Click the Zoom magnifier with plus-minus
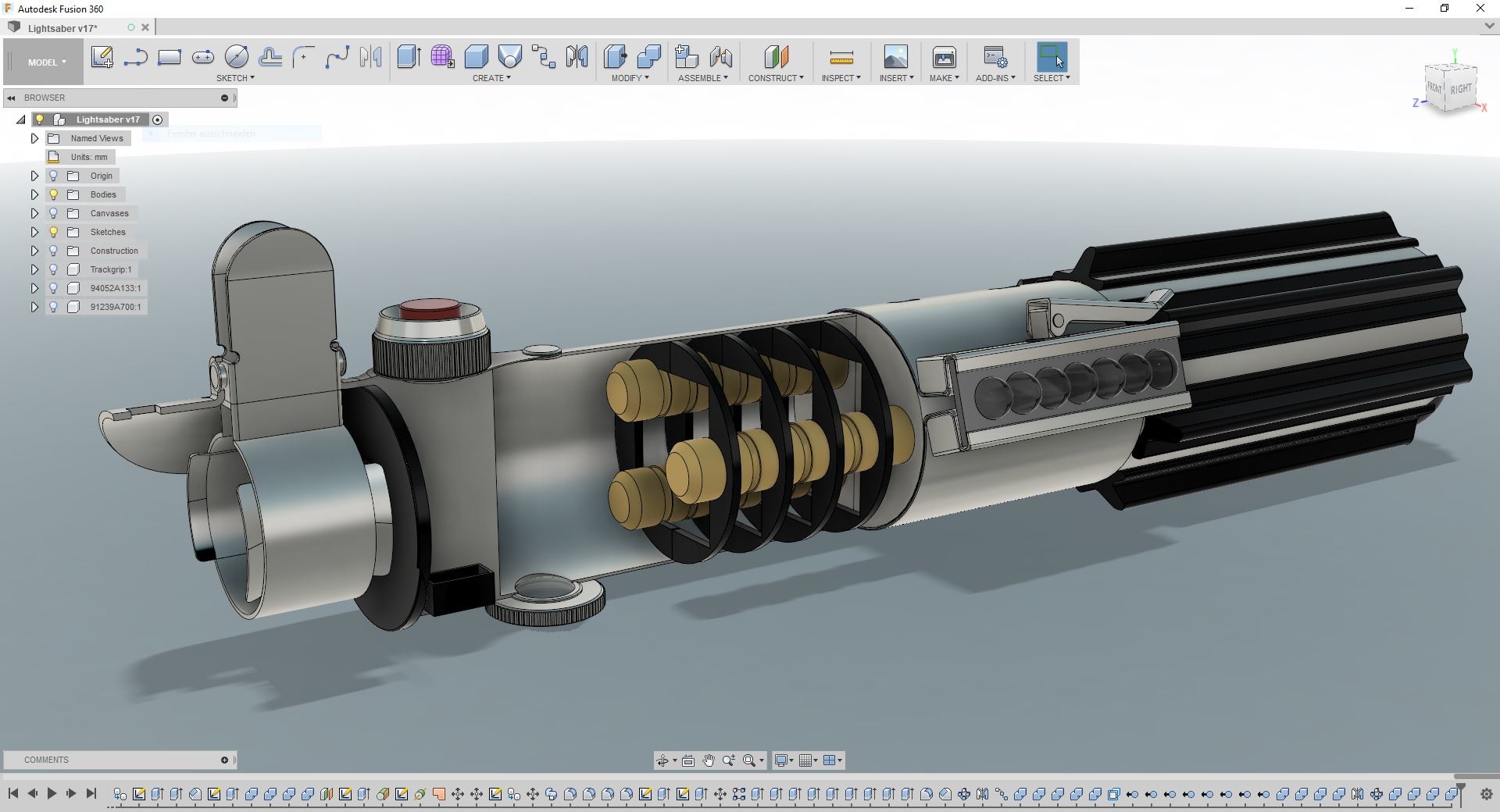 coord(729,760)
